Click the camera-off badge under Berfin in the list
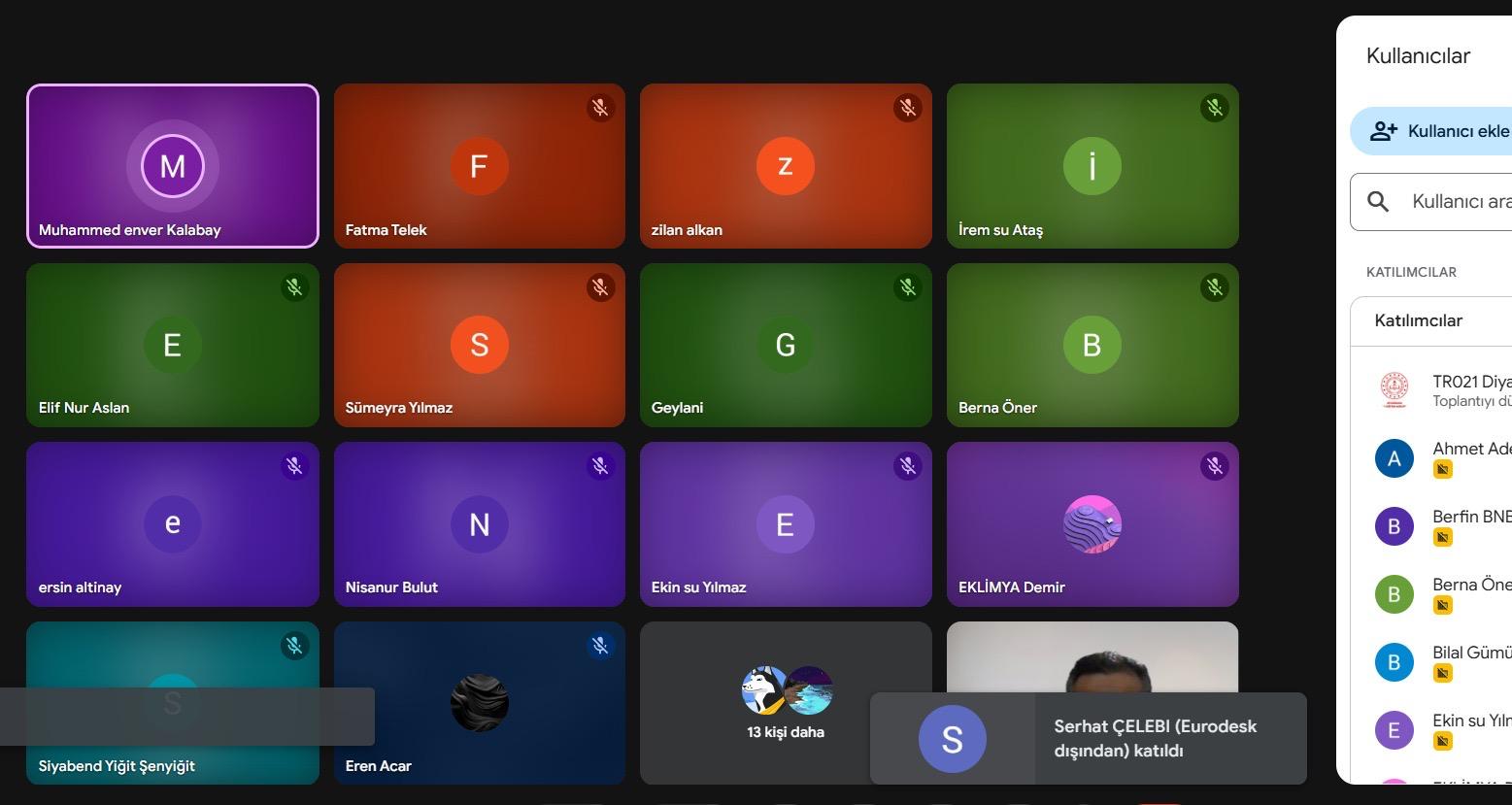 [1443, 537]
